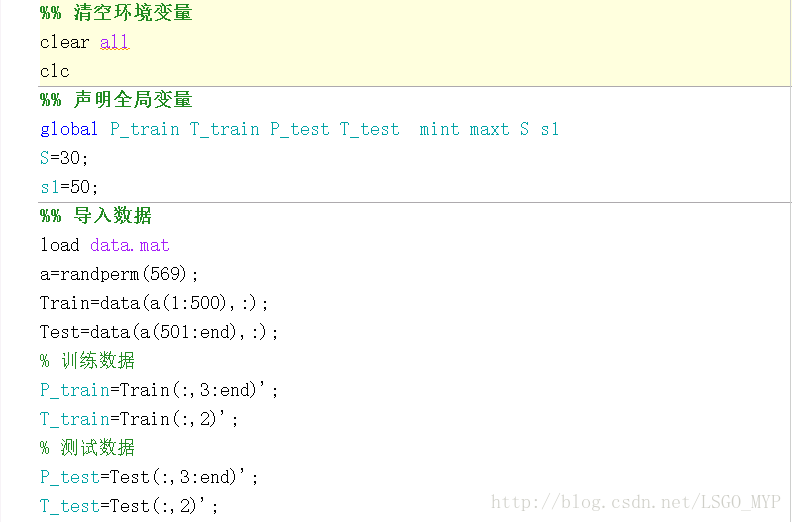Image resolution: width=792 pixels, height=522 pixels.
Task: Click the 'global' keyword
Action: pyautogui.click(x=69, y=129)
